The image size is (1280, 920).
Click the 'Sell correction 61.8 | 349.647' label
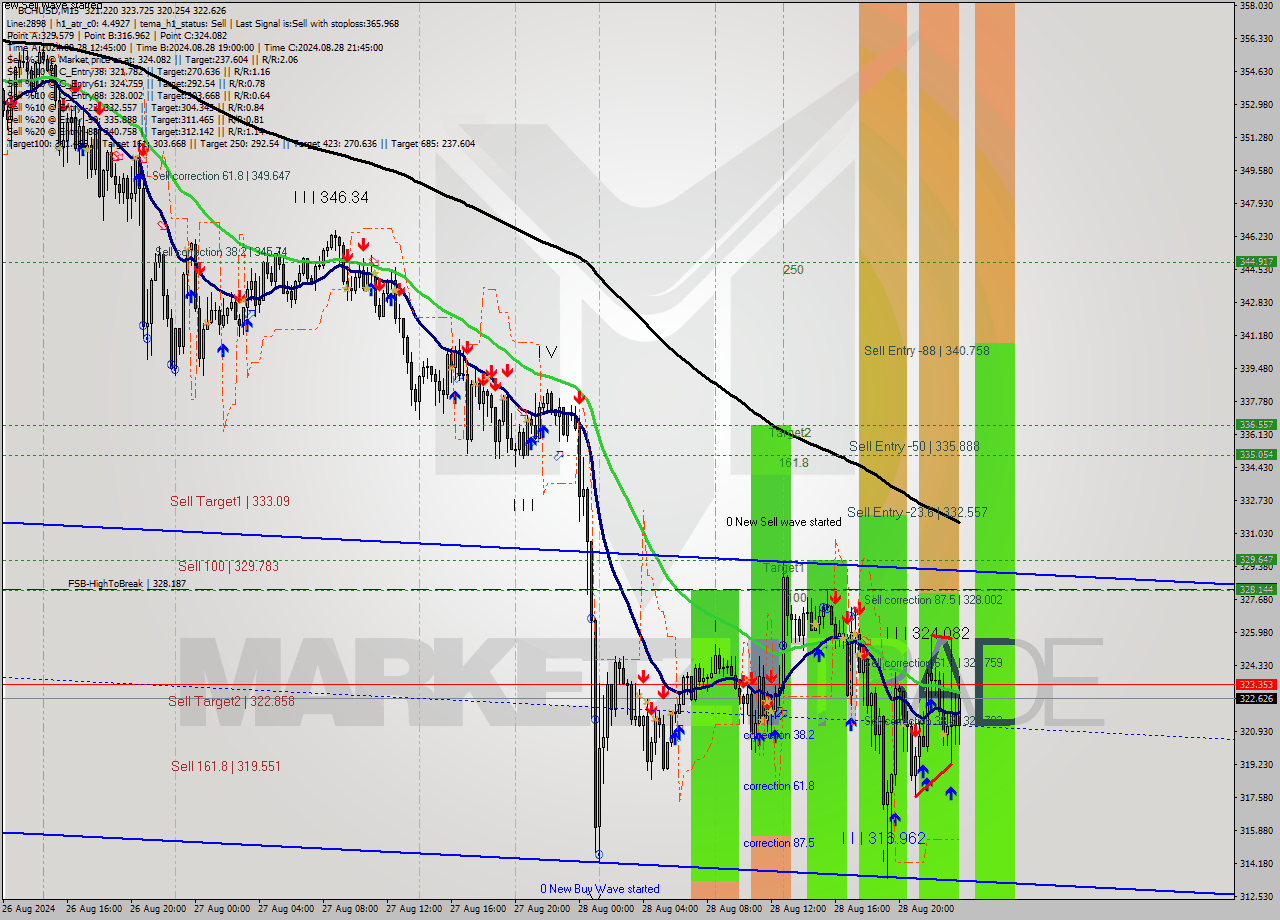(221, 176)
